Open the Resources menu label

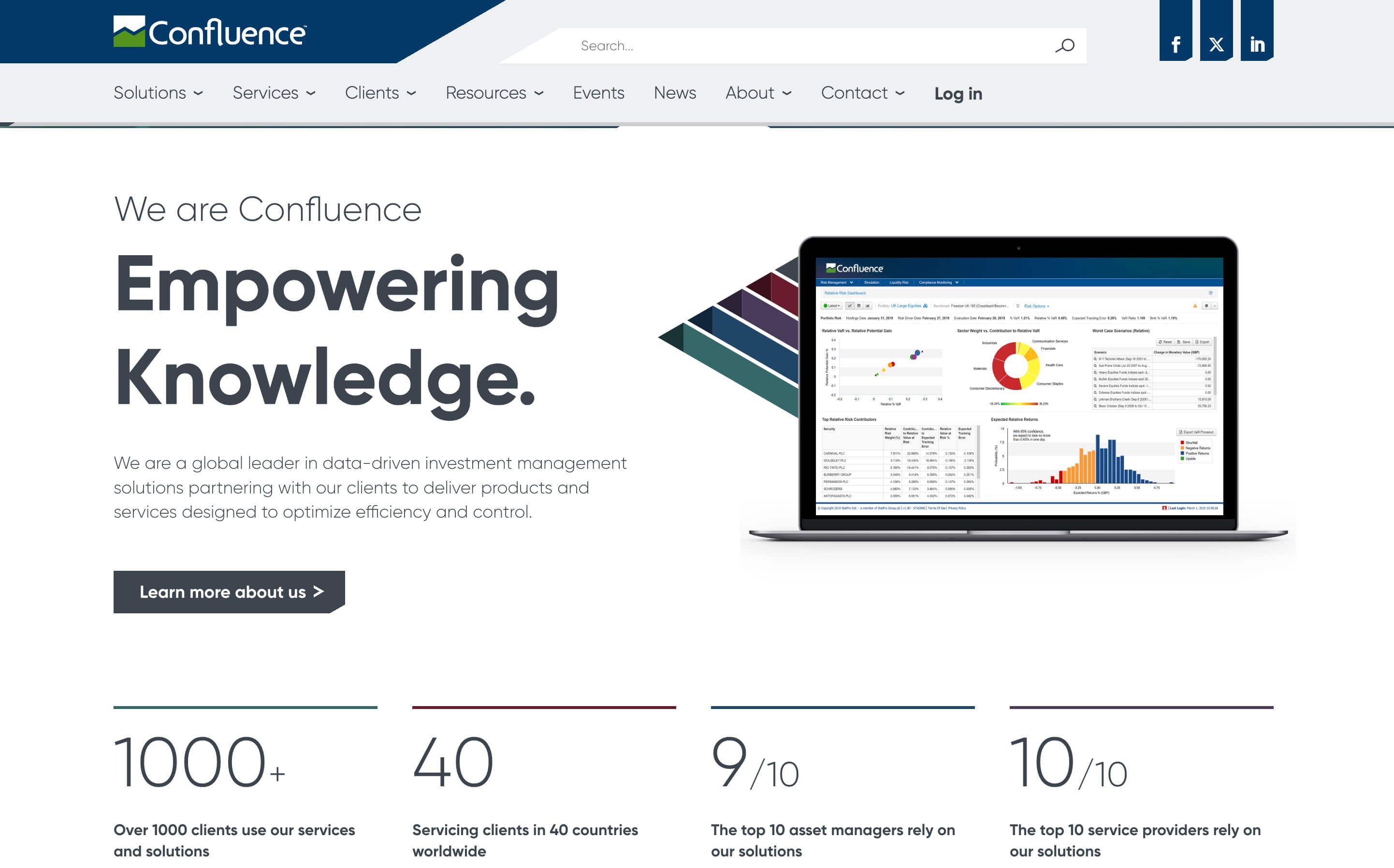tap(486, 92)
